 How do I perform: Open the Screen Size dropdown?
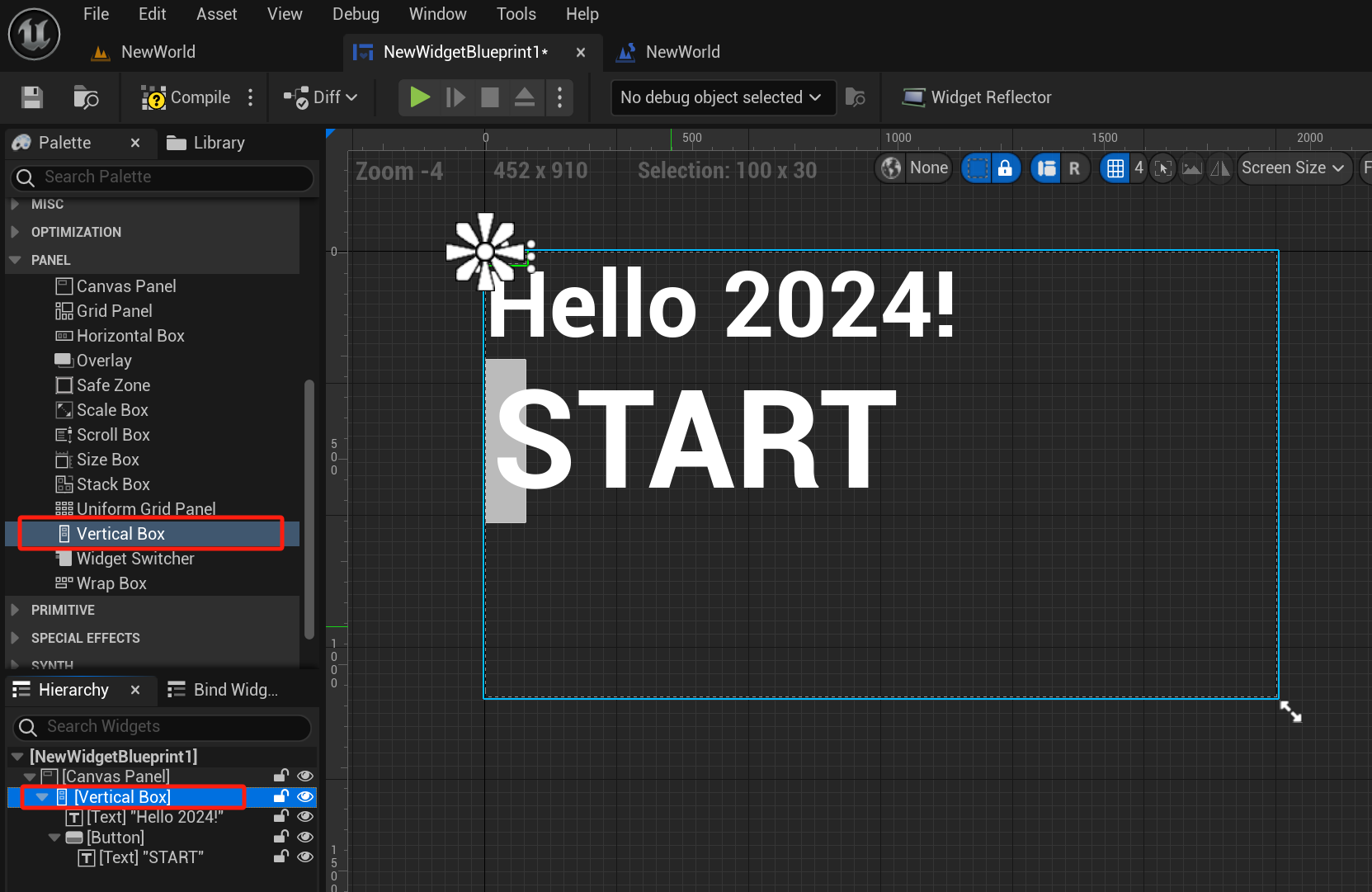[x=1294, y=168]
